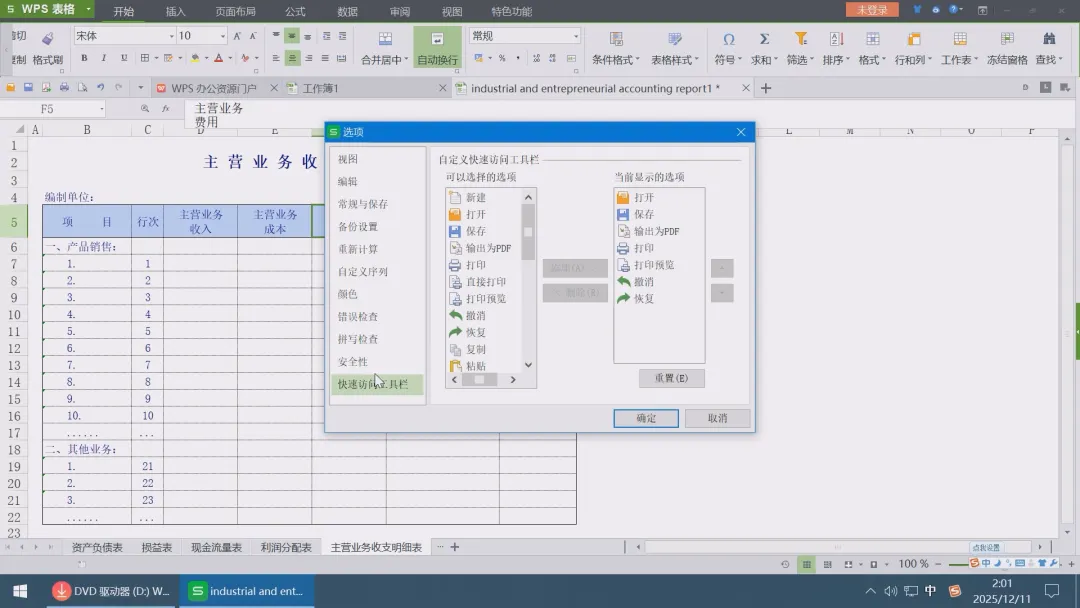Select 直接打印 in available options list
Viewport: 1080px width, 608px height.
click(486, 282)
